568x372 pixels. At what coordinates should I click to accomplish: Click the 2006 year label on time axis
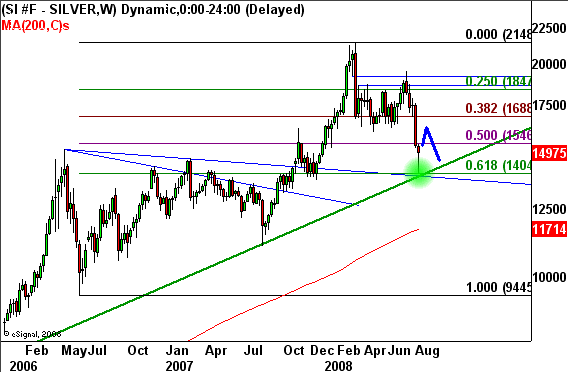click(x=23, y=365)
